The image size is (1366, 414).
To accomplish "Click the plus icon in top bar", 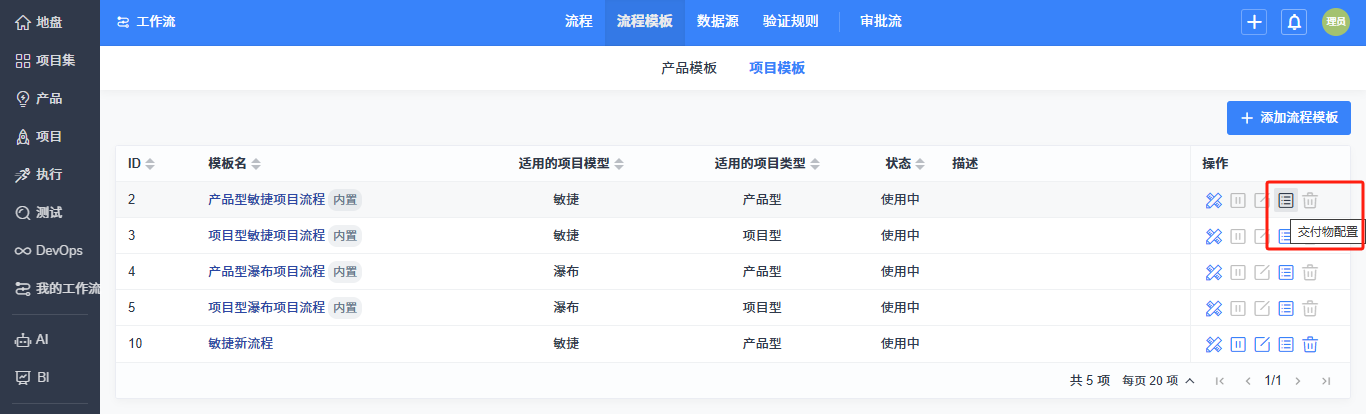I will click(x=1254, y=22).
